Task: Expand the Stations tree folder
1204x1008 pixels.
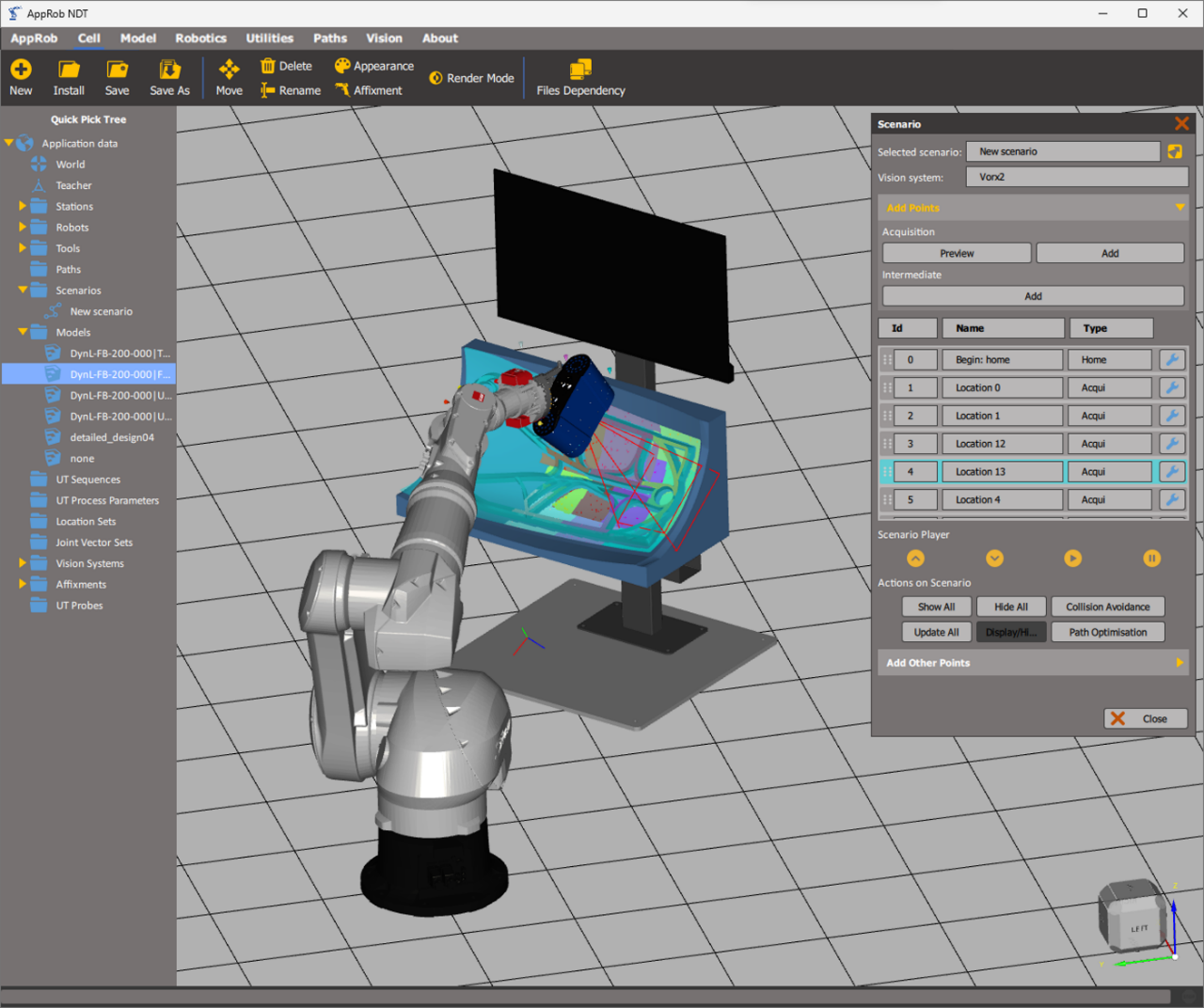Action: click(x=23, y=206)
